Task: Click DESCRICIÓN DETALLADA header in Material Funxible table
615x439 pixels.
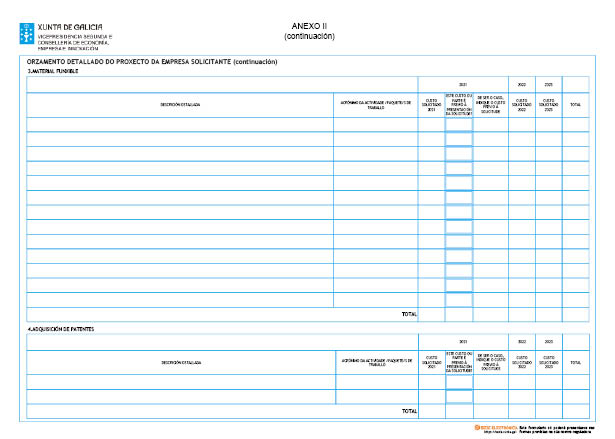Action: tap(180, 105)
